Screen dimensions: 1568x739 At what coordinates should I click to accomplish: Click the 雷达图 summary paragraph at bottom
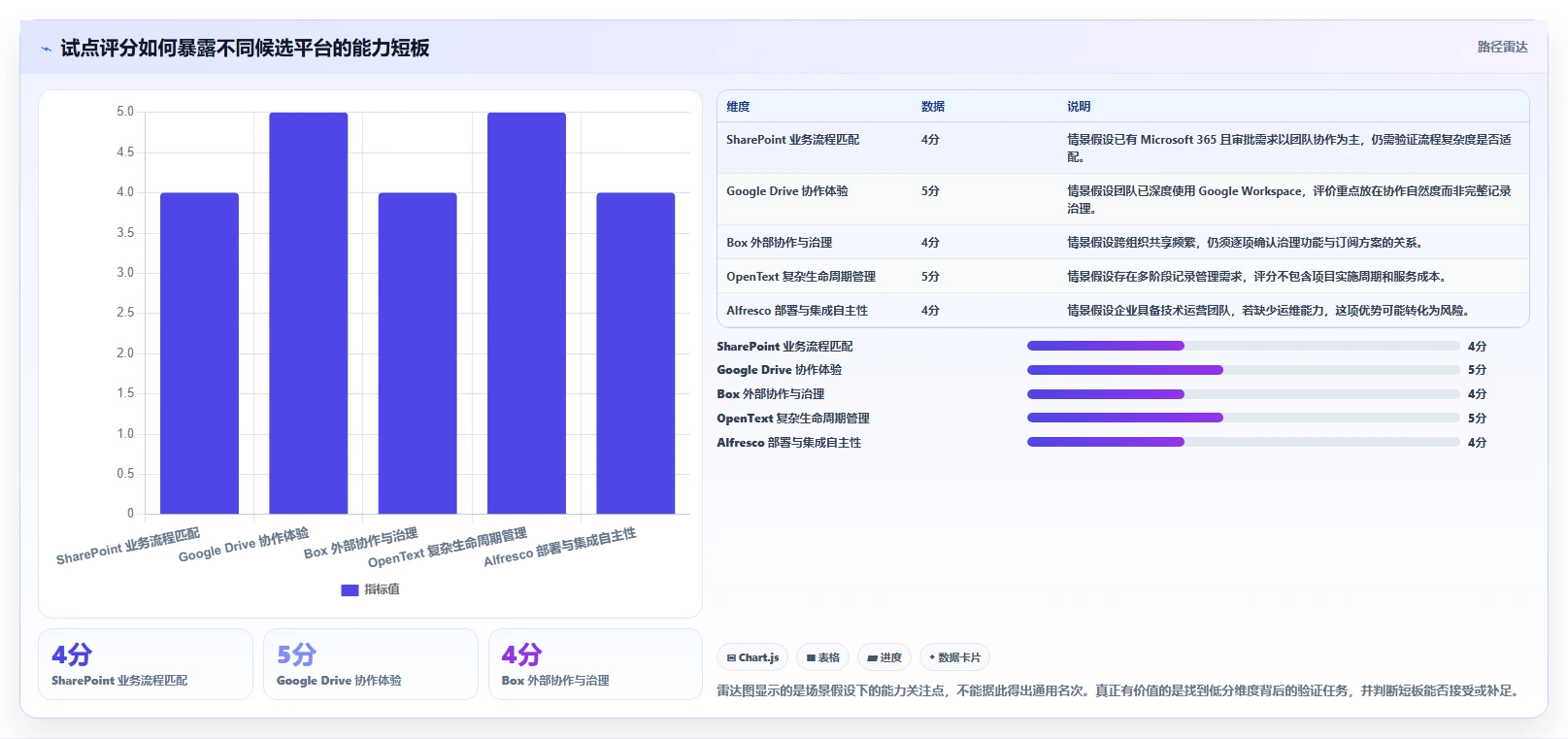click(1118, 690)
